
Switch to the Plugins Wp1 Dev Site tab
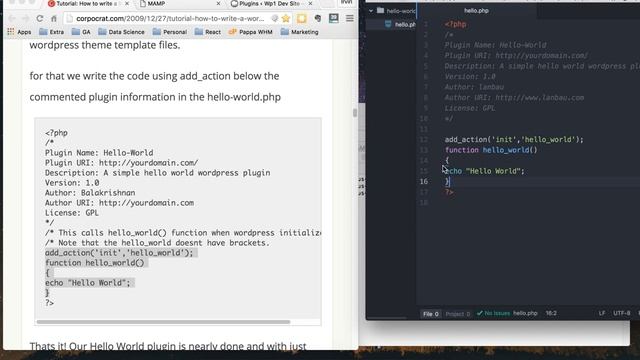269,4
